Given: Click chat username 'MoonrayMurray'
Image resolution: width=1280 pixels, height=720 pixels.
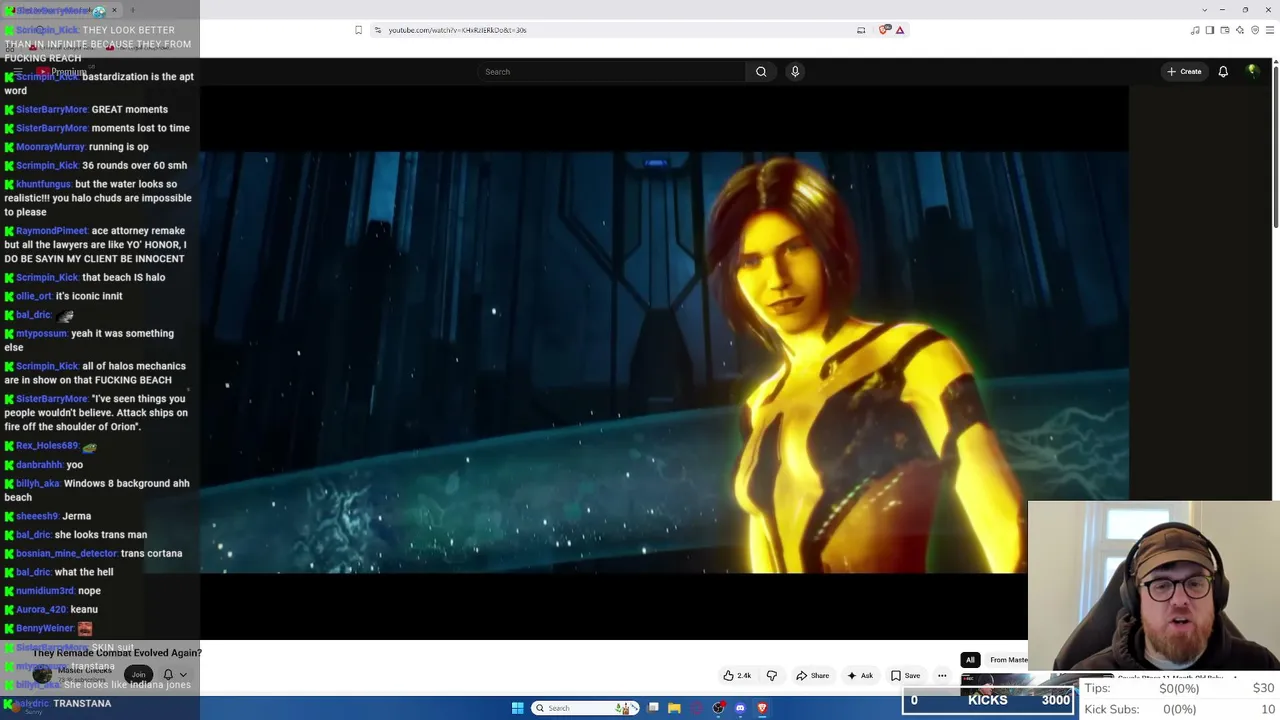Looking at the screenshot, I should pos(50,147).
